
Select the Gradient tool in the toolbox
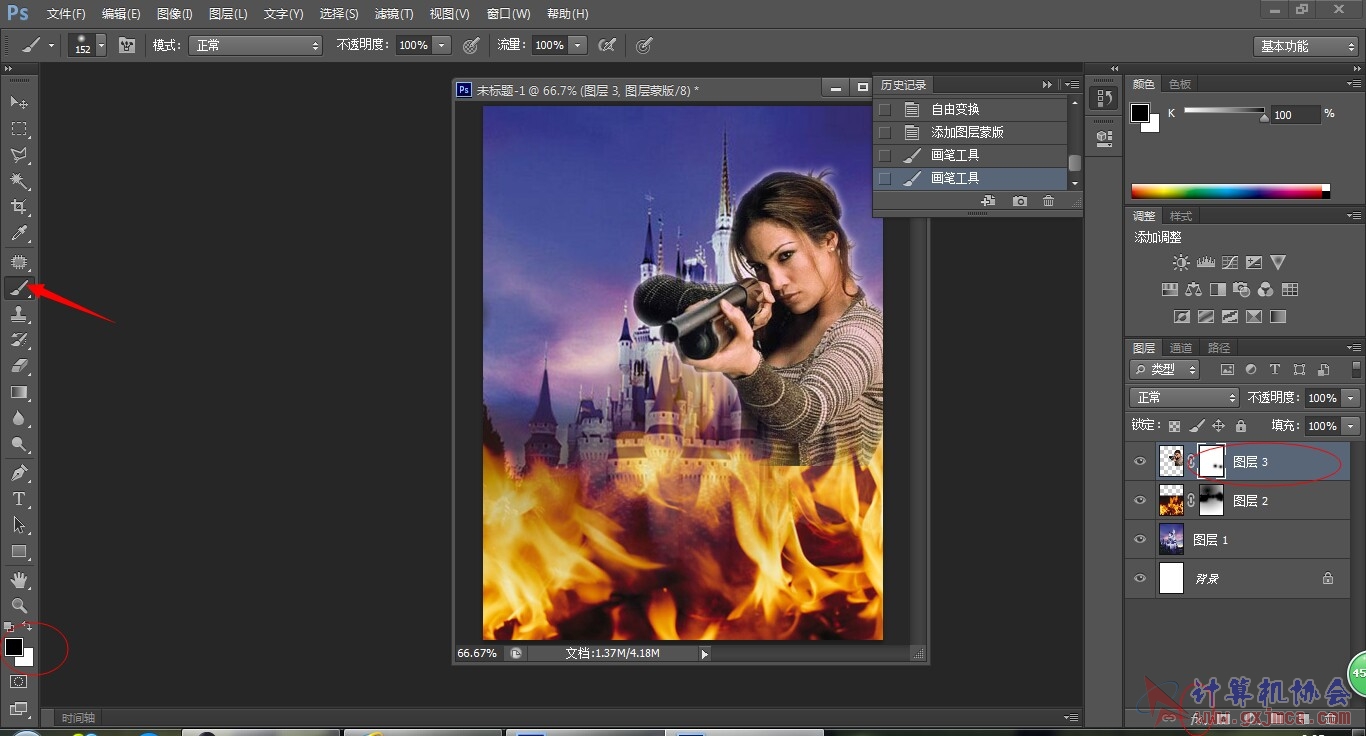(19, 392)
